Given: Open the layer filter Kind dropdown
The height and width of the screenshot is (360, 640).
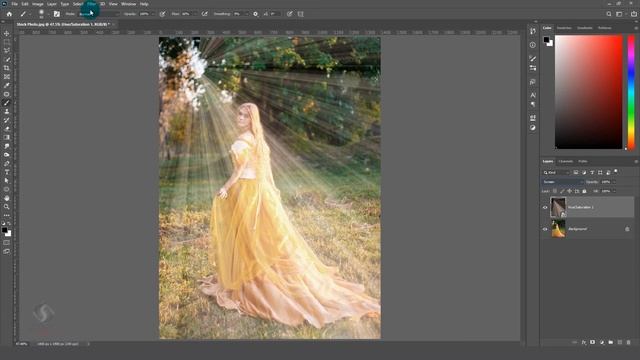Looking at the screenshot, I should click(x=555, y=173).
